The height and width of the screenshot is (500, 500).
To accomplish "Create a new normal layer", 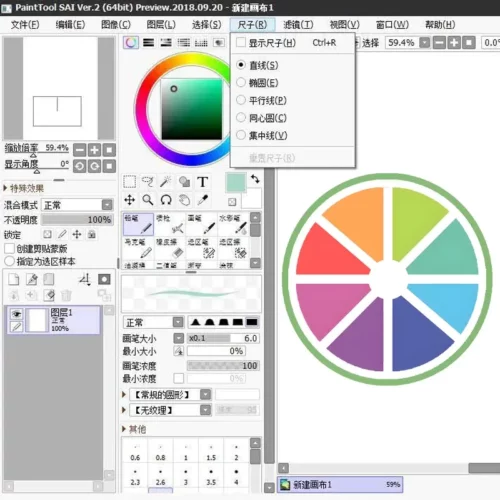I will 14,279.
